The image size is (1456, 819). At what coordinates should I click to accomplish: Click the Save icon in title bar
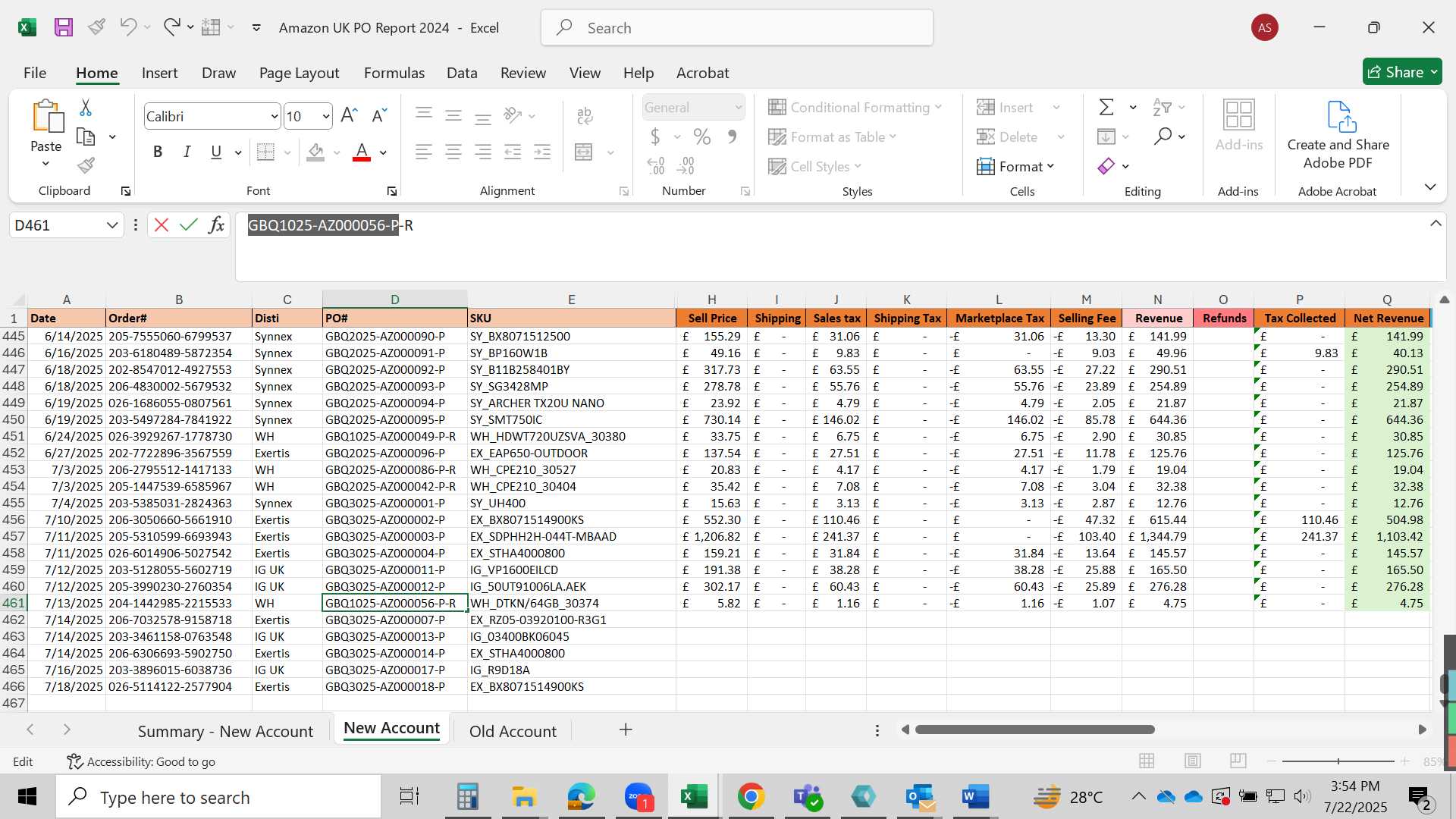click(x=64, y=28)
